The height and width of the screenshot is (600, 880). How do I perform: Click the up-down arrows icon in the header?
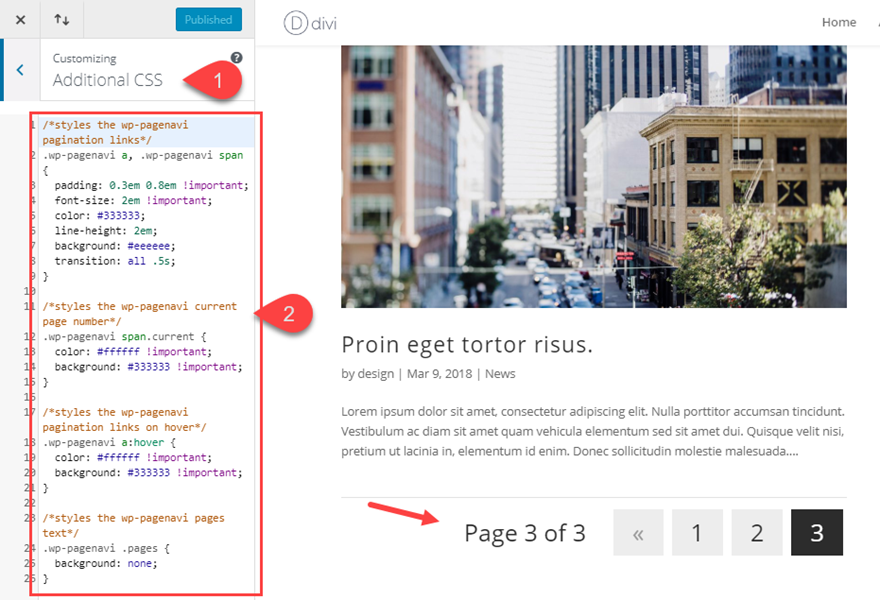tap(61, 19)
